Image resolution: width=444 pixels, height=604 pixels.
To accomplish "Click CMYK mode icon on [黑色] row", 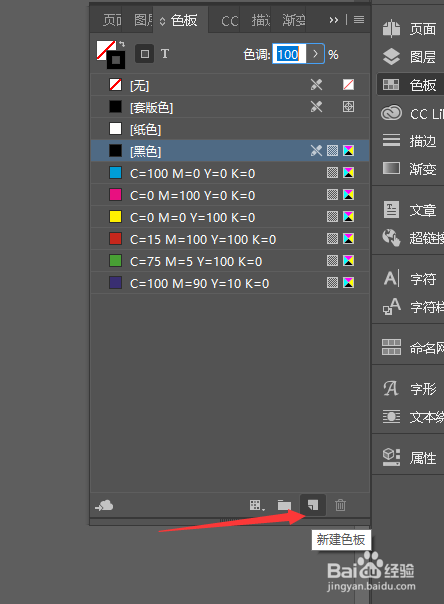I will [348, 151].
